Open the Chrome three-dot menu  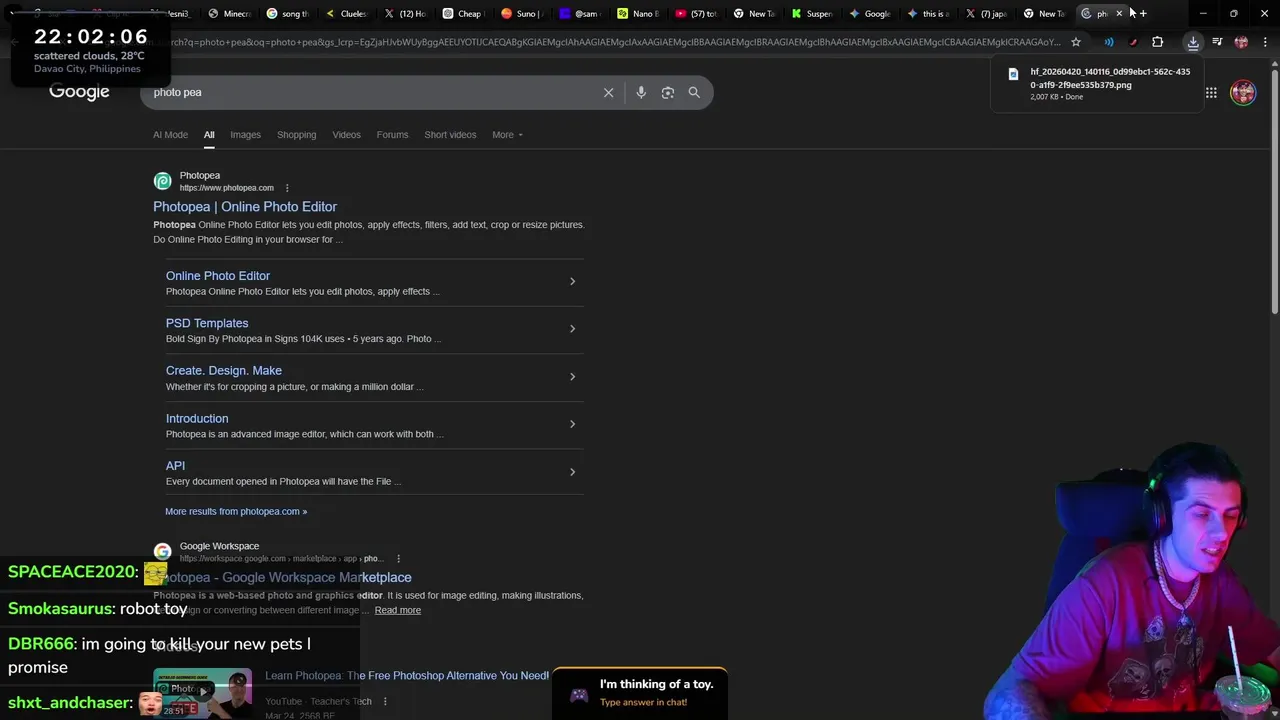click(x=1265, y=42)
